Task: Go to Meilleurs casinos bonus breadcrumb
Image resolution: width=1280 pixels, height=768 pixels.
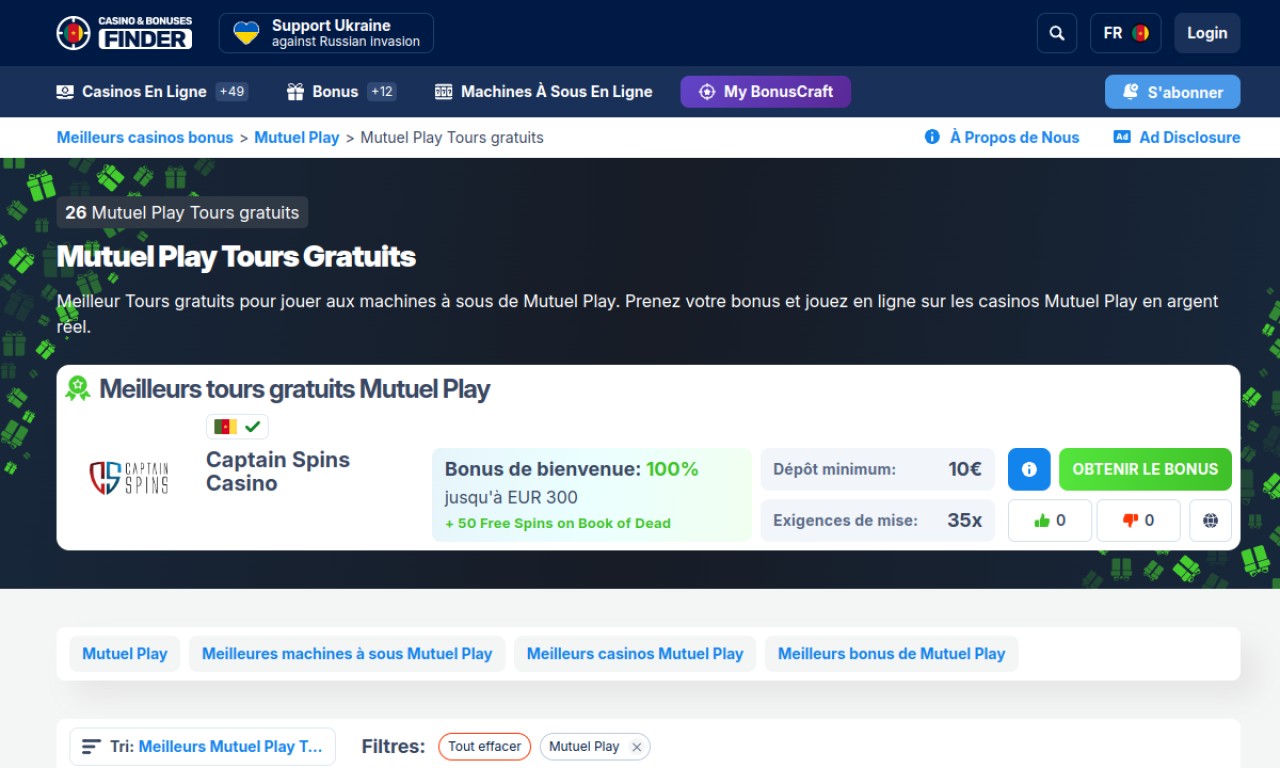Action: pyautogui.click(x=145, y=138)
